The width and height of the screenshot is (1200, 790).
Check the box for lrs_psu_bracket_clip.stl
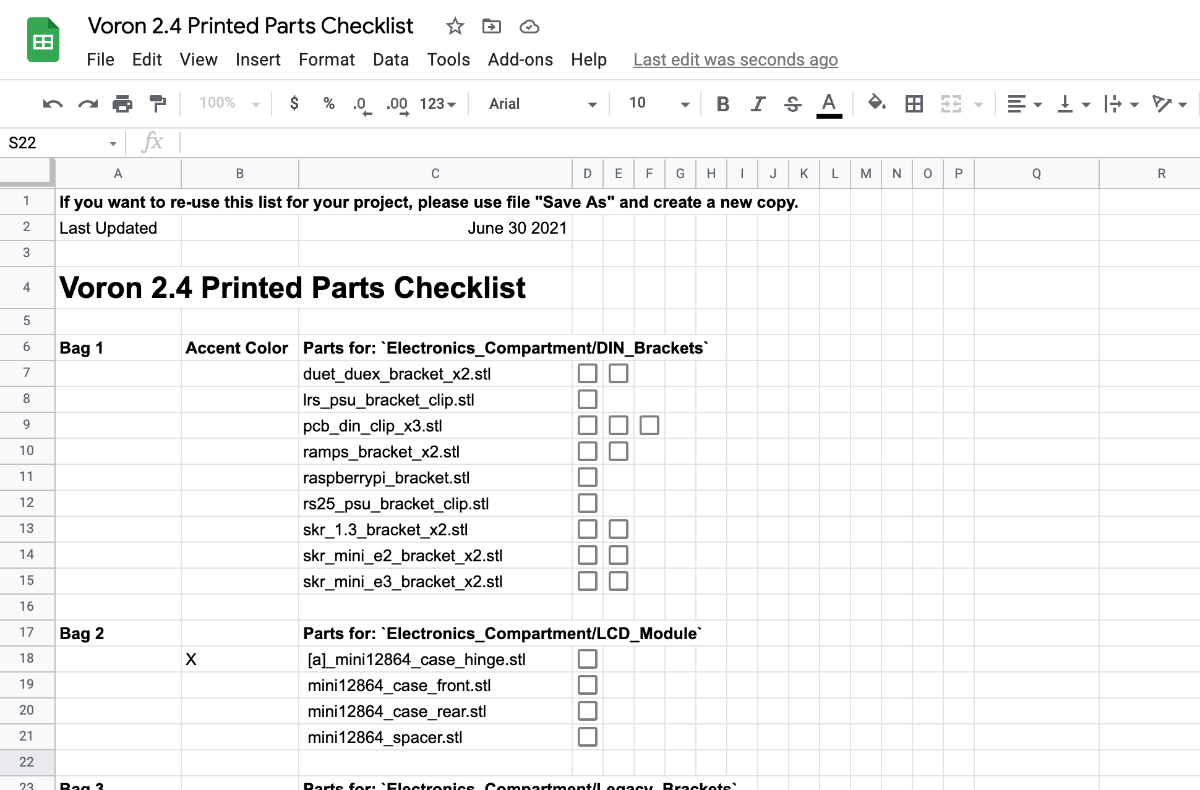point(588,399)
